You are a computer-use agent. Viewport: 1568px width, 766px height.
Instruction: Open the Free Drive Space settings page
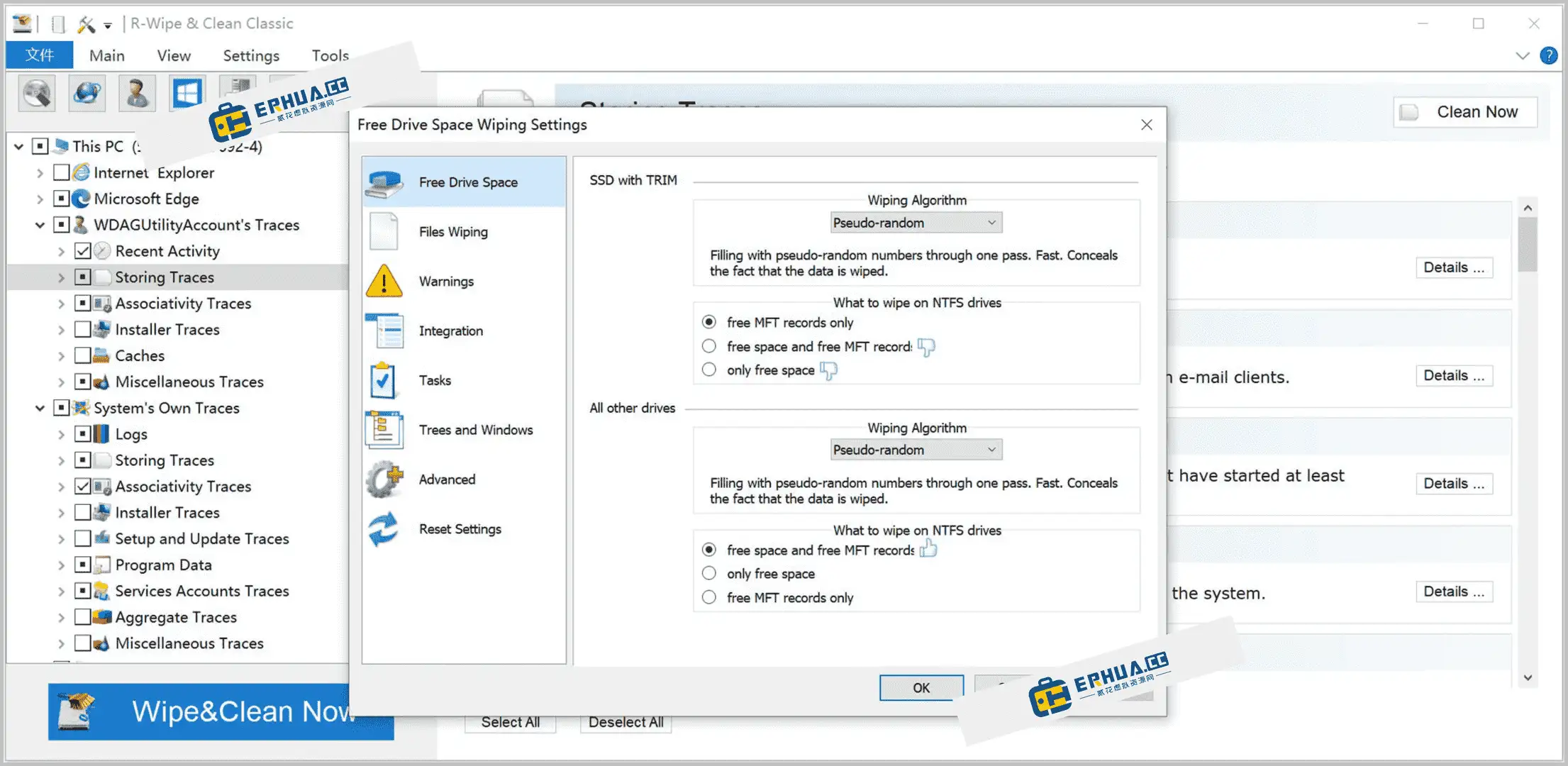464,182
